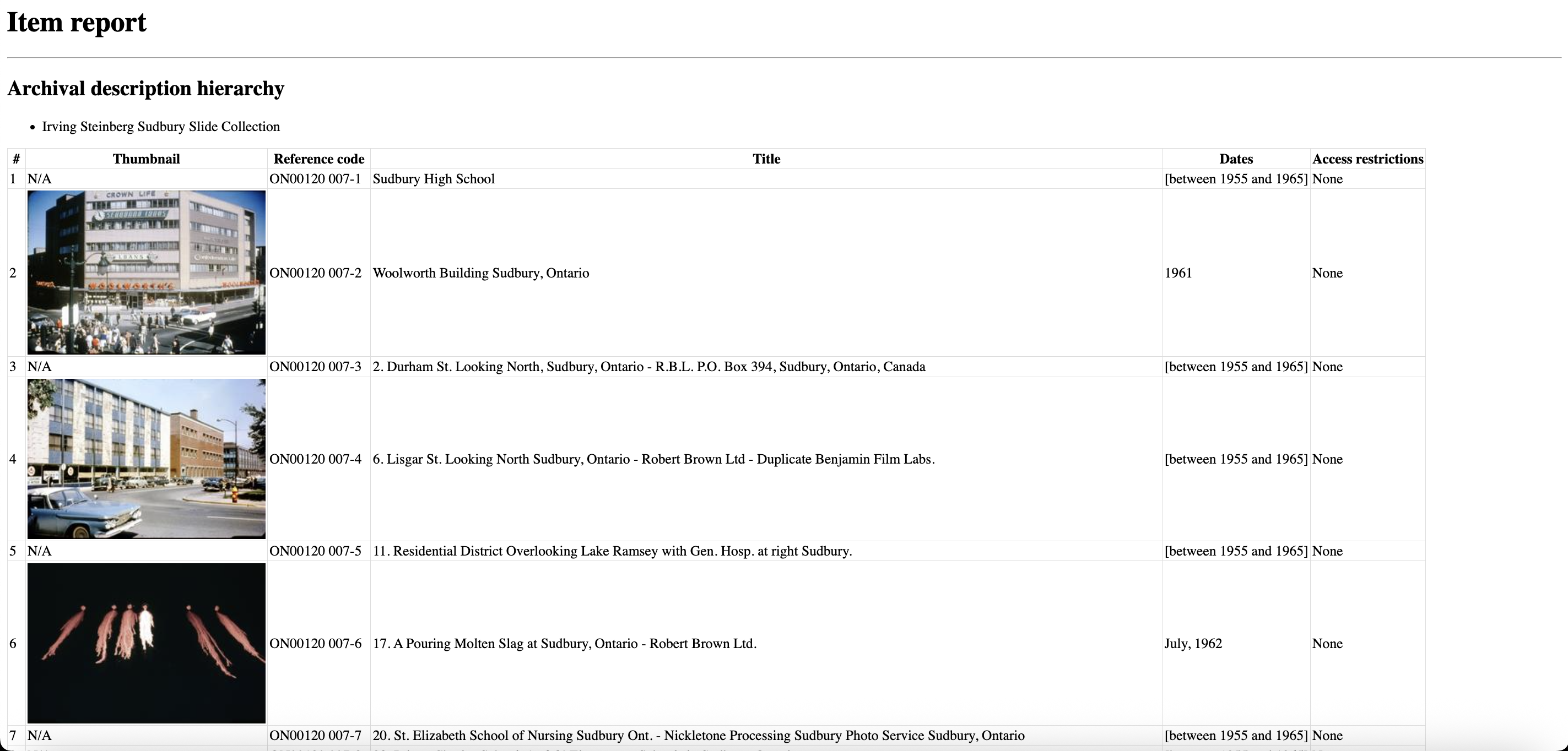Click reference code ON00120 007-3
This screenshot has height=751, width=1568.
[315, 367]
